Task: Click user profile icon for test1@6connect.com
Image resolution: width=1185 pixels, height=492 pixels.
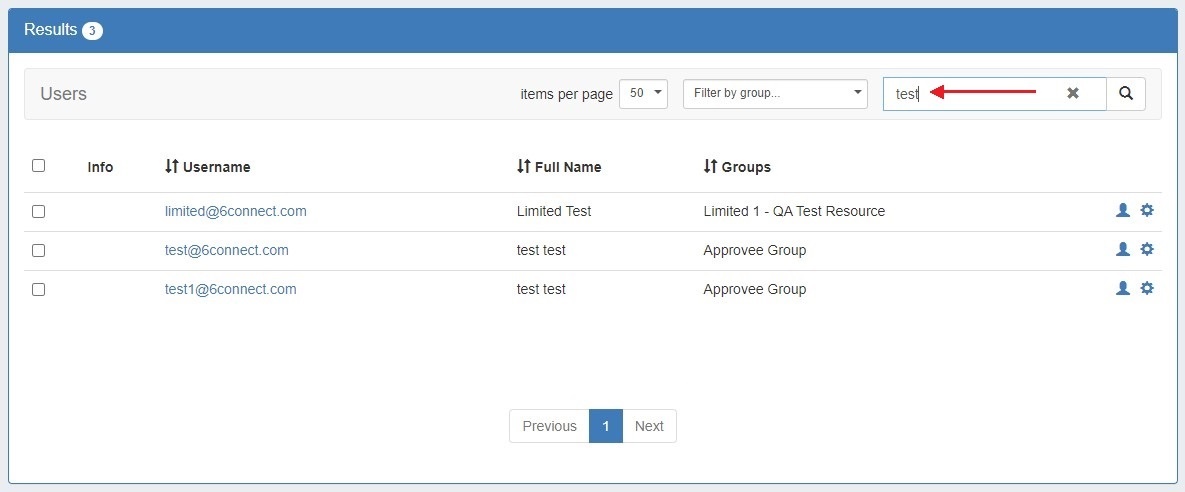Action: [1122, 289]
